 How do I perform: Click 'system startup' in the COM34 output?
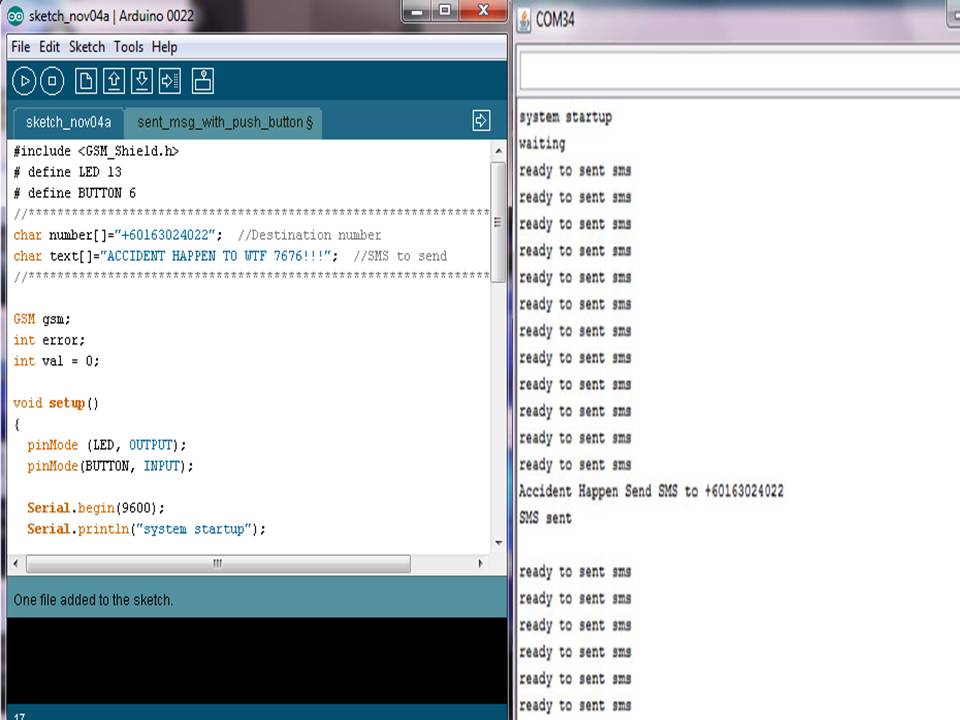point(565,117)
